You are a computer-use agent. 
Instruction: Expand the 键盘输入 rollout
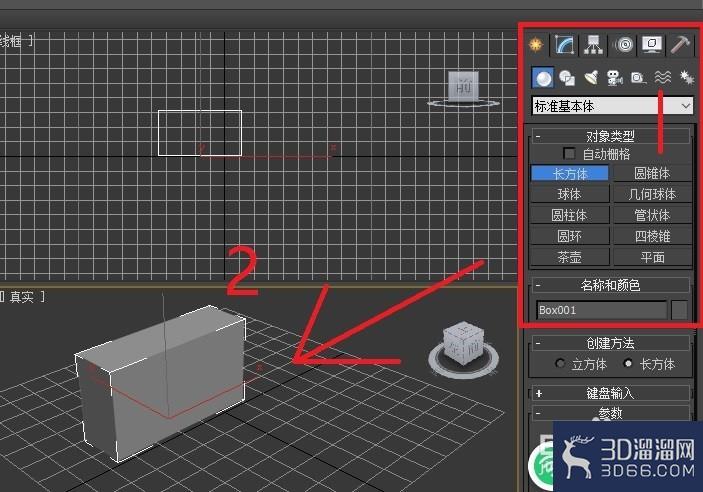(x=611, y=393)
